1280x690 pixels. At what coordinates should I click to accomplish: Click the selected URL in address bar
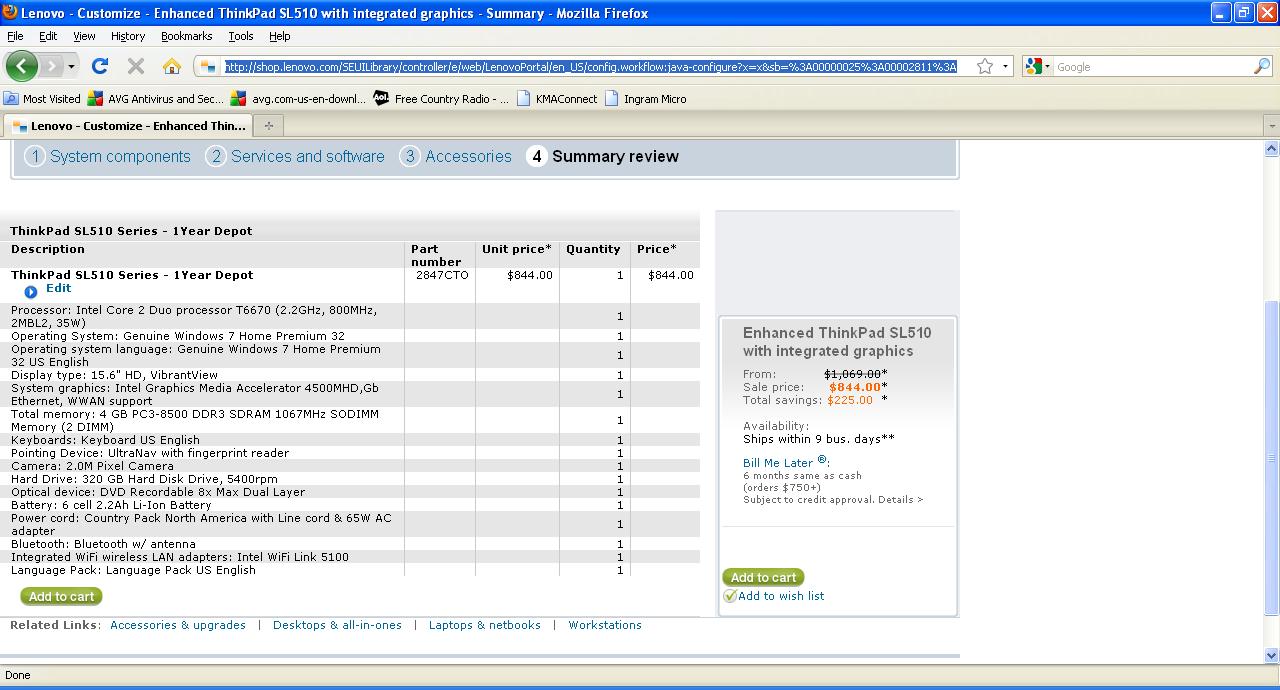590,67
